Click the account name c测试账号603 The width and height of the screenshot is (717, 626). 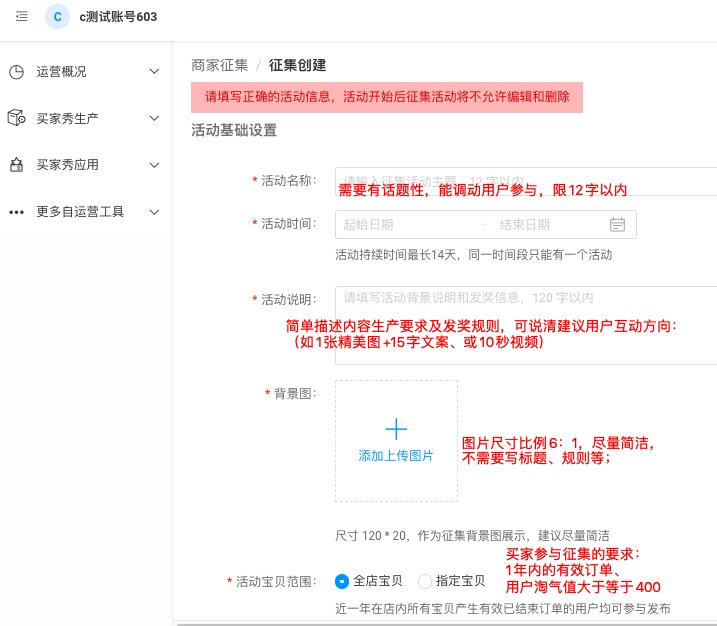pos(118,17)
